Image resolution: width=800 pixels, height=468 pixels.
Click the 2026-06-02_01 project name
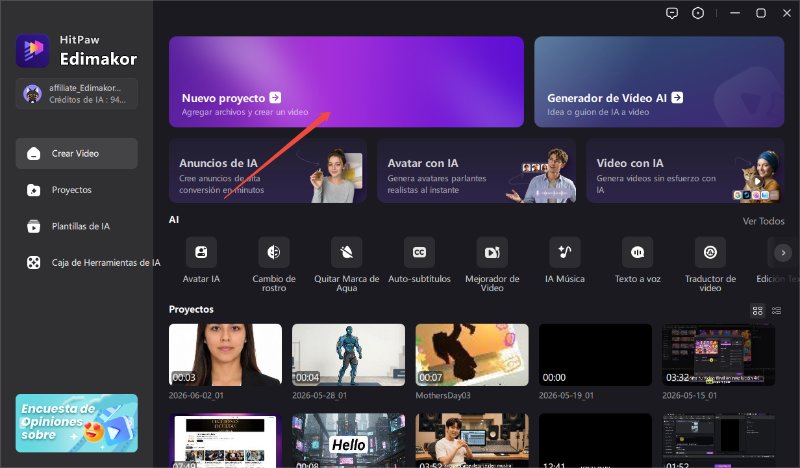[196, 396]
